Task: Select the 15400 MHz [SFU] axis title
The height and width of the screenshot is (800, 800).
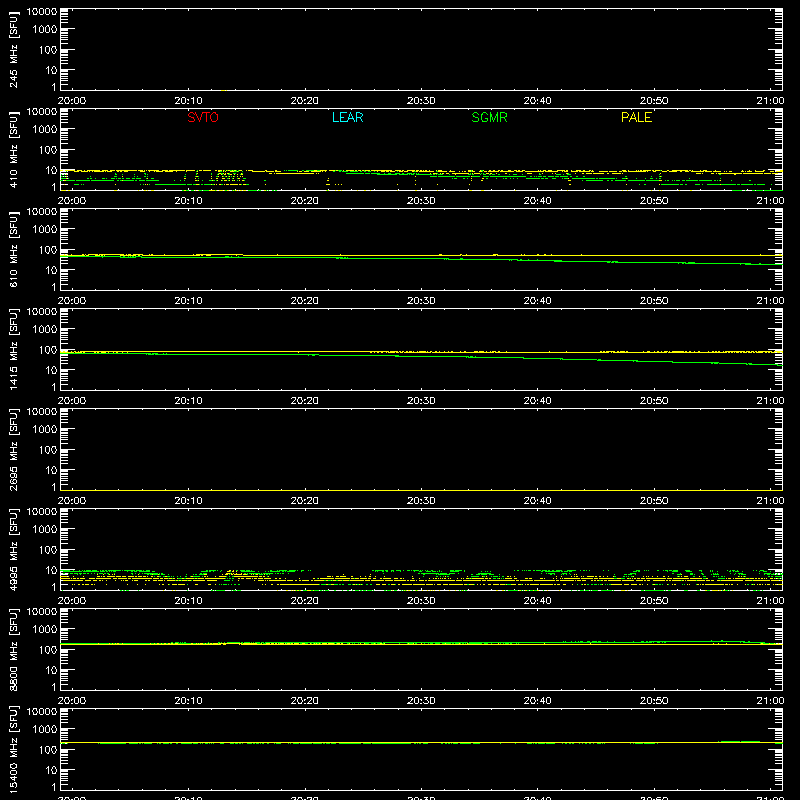Action: (13, 749)
